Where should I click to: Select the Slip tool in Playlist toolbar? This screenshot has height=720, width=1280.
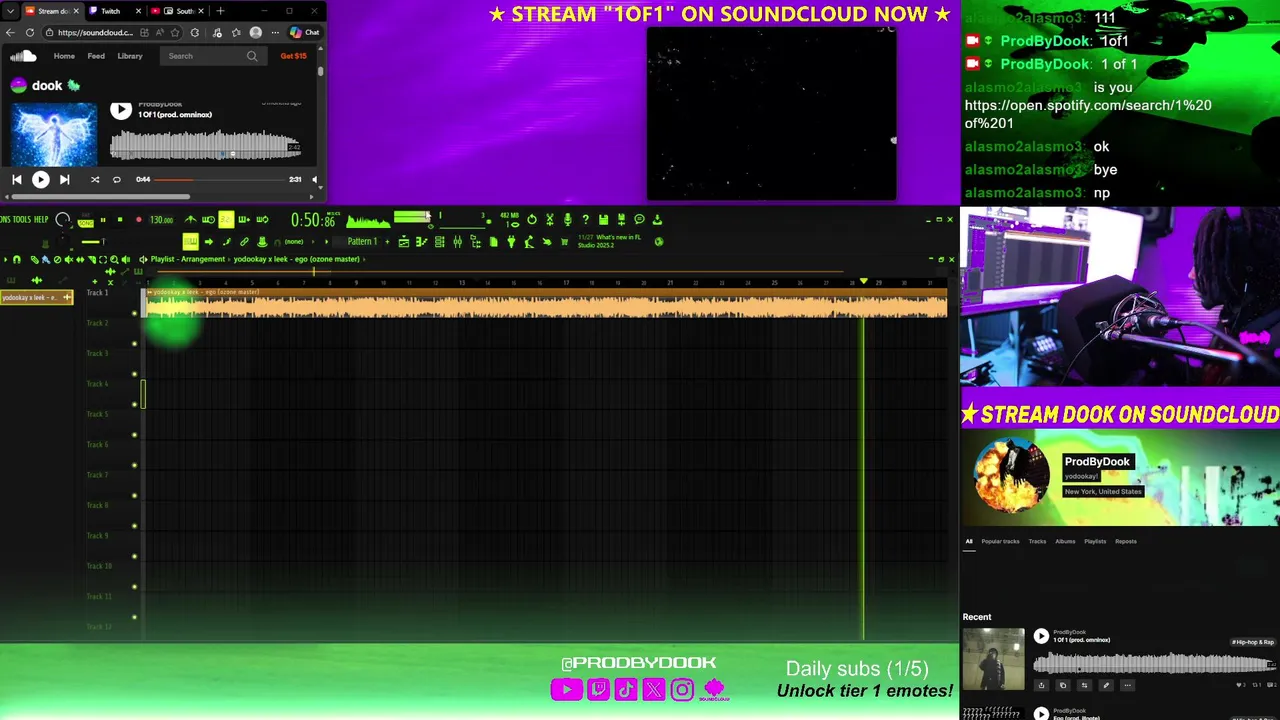pyautogui.click(x=80, y=259)
